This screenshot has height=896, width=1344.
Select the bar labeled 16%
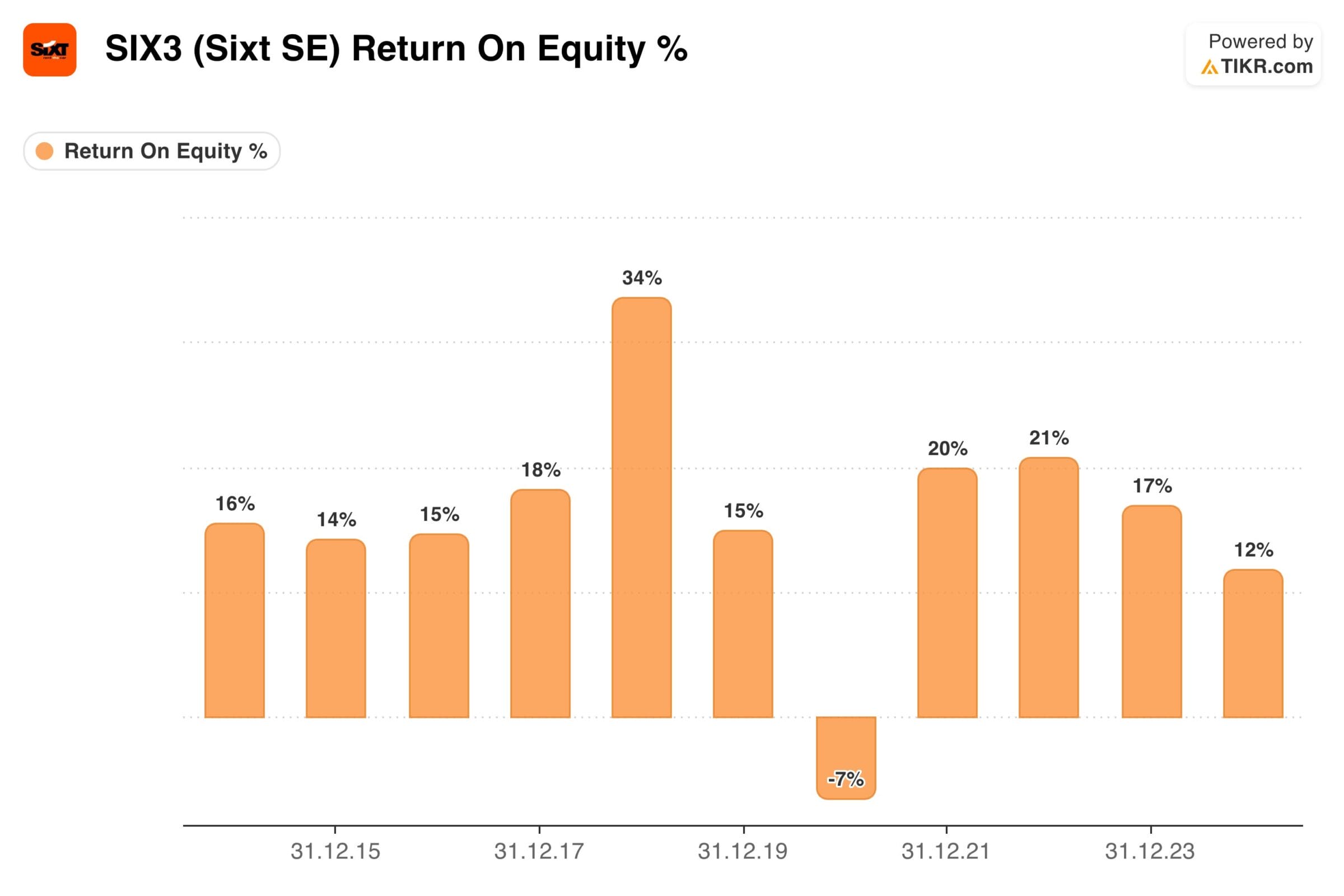coord(234,620)
